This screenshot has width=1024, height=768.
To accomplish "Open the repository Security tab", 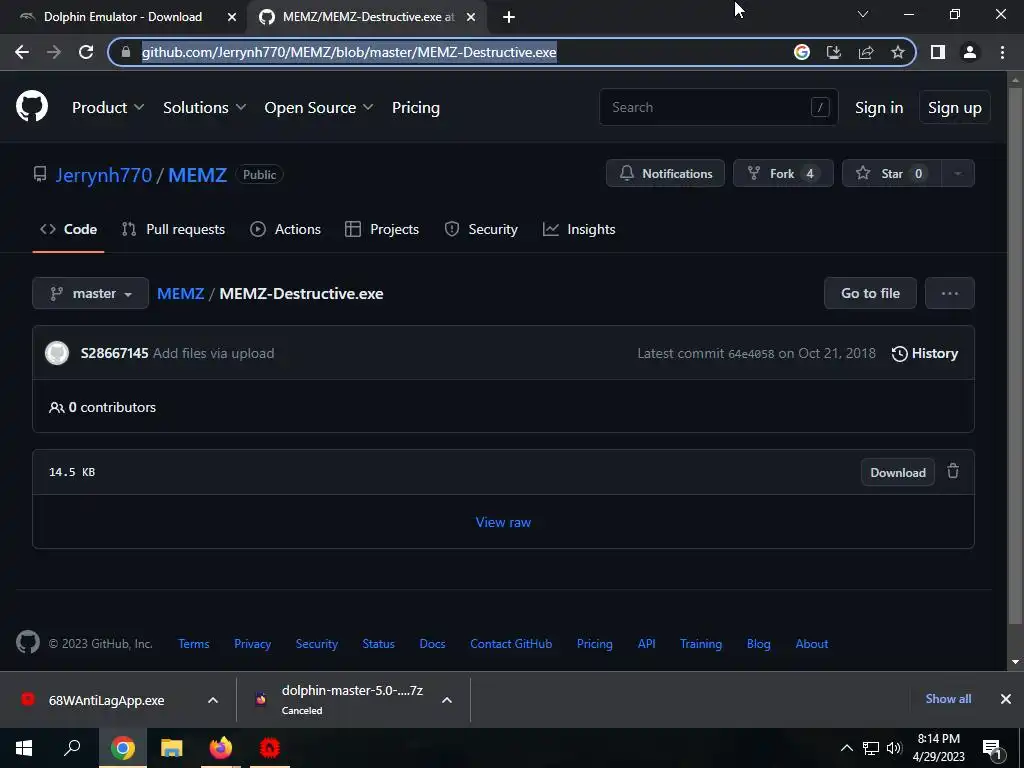I will coord(481,229).
